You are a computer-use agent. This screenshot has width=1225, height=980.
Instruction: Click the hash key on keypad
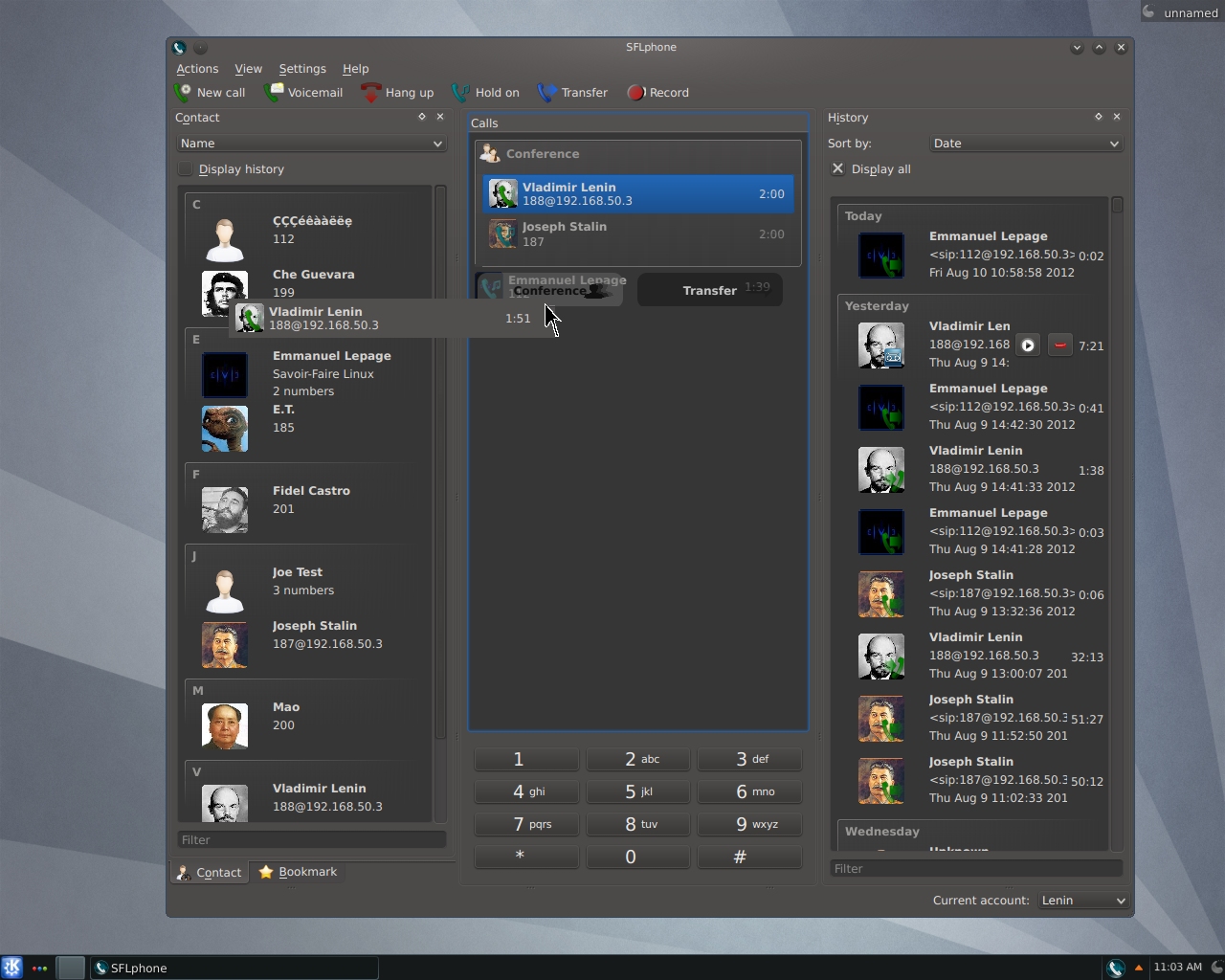coord(750,857)
